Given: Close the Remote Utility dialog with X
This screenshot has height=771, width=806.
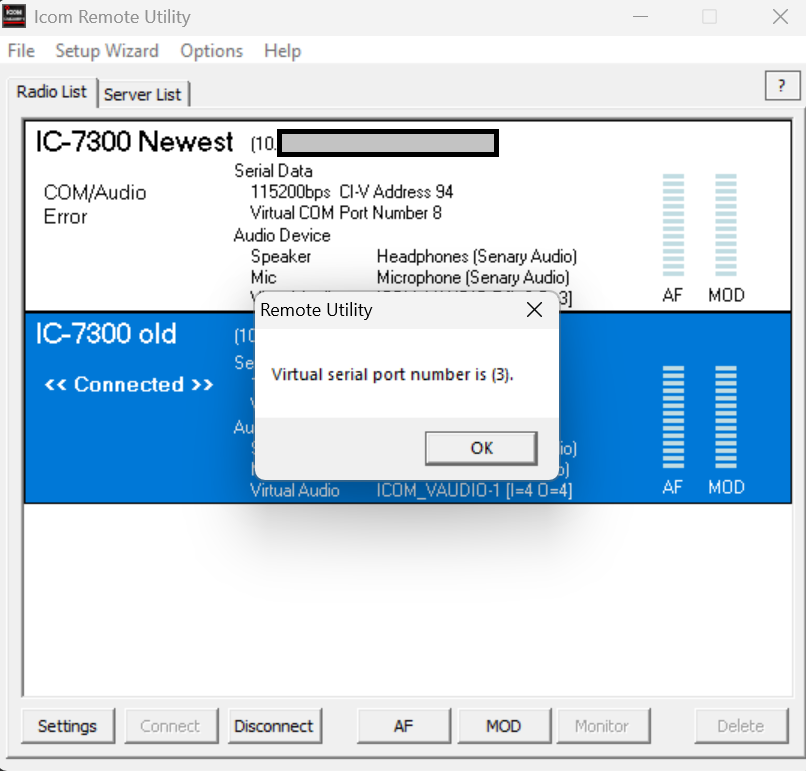Looking at the screenshot, I should coord(534,310).
